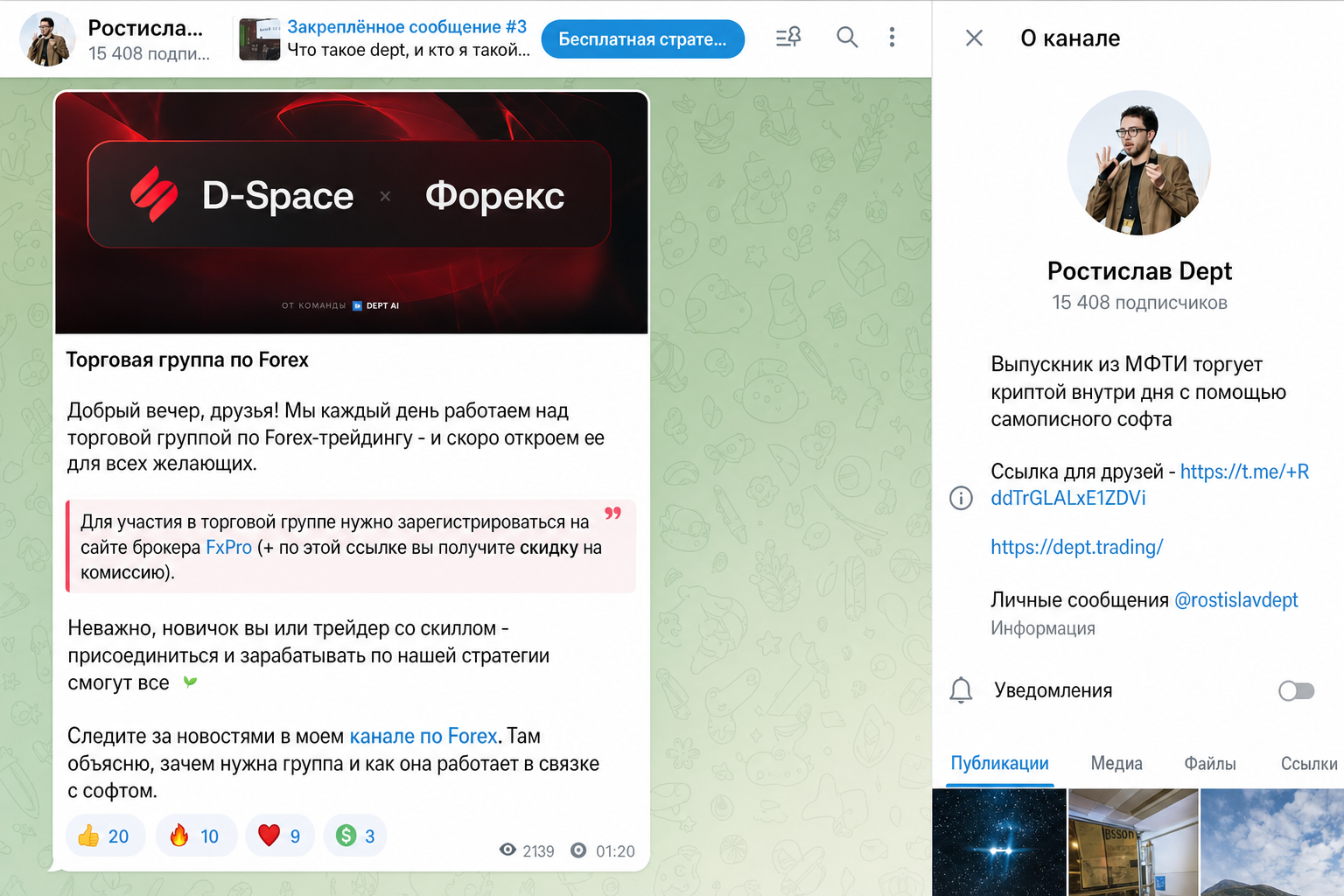Switch to the Файлы tab
1344x896 pixels.
click(x=1210, y=763)
